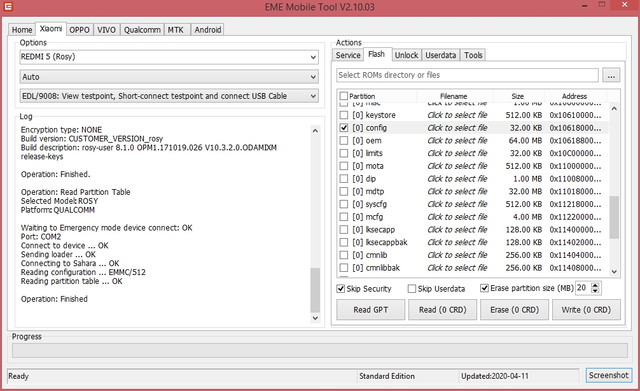Toggle the Skip Security checkbox
This screenshot has height=391, width=640.
(341, 289)
